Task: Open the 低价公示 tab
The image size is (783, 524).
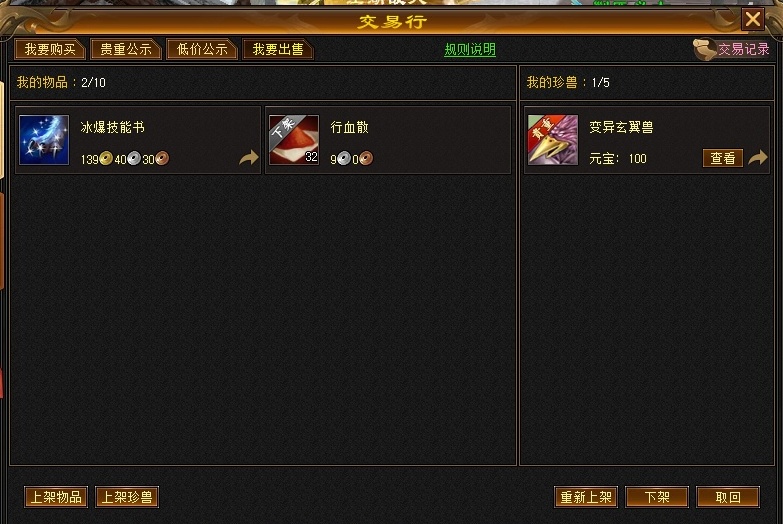Action: coord(202,49)
